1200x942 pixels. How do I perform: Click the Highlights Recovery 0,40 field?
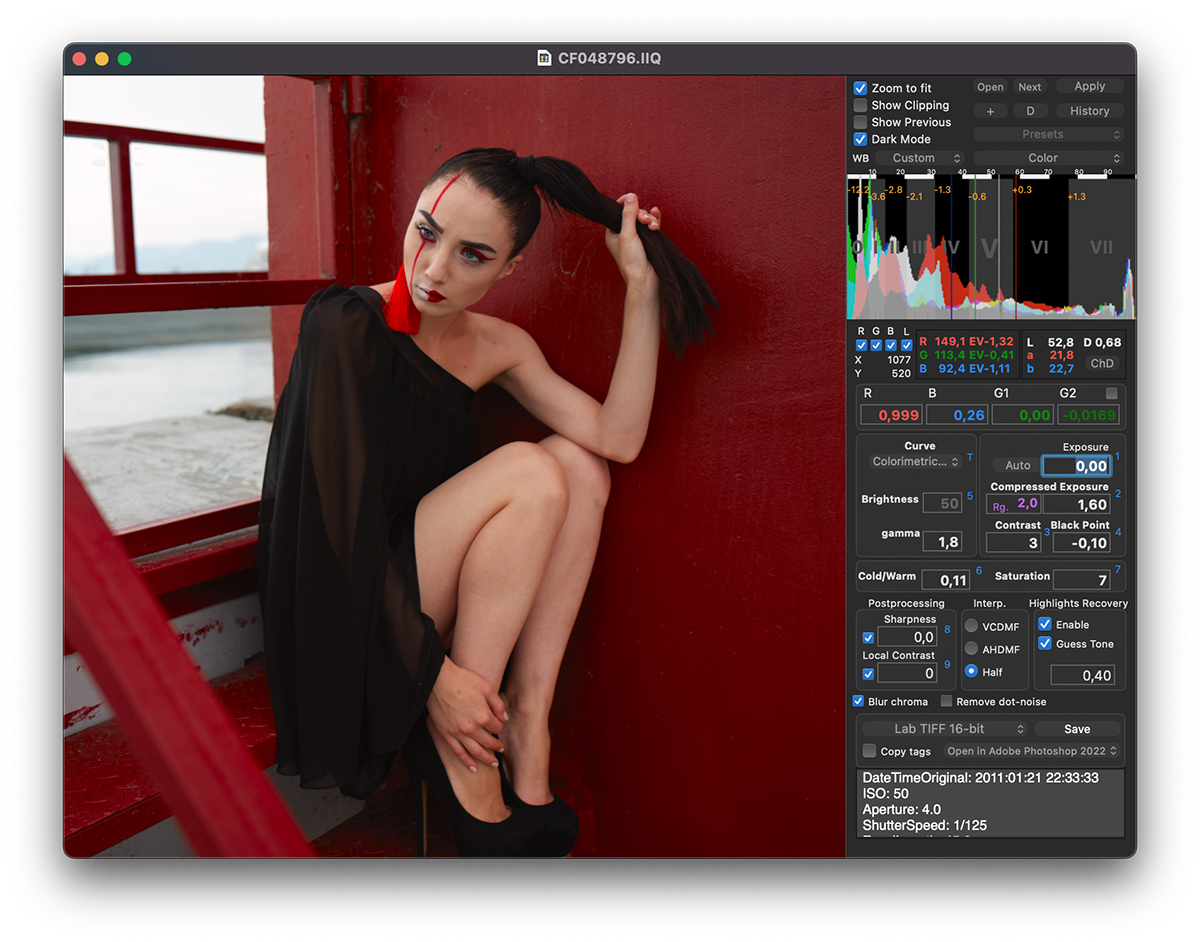click(x=1083, y=675)
